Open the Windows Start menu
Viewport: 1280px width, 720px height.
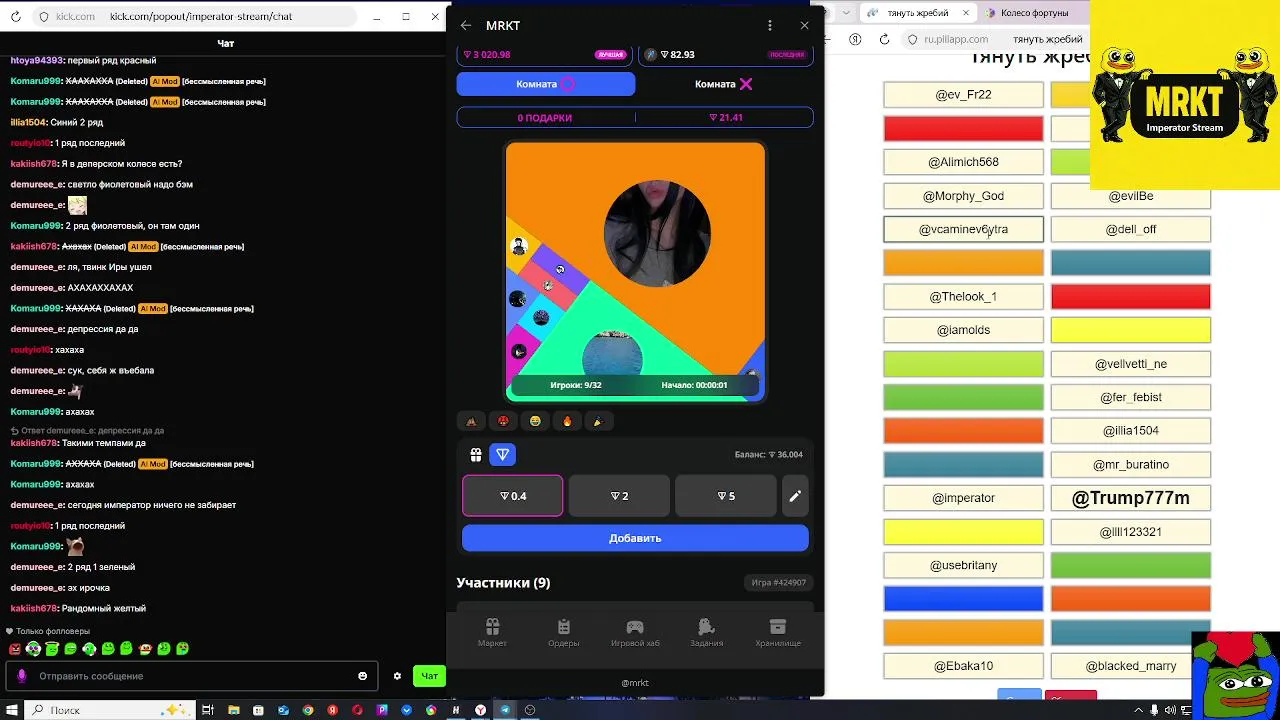pos(12,710)
